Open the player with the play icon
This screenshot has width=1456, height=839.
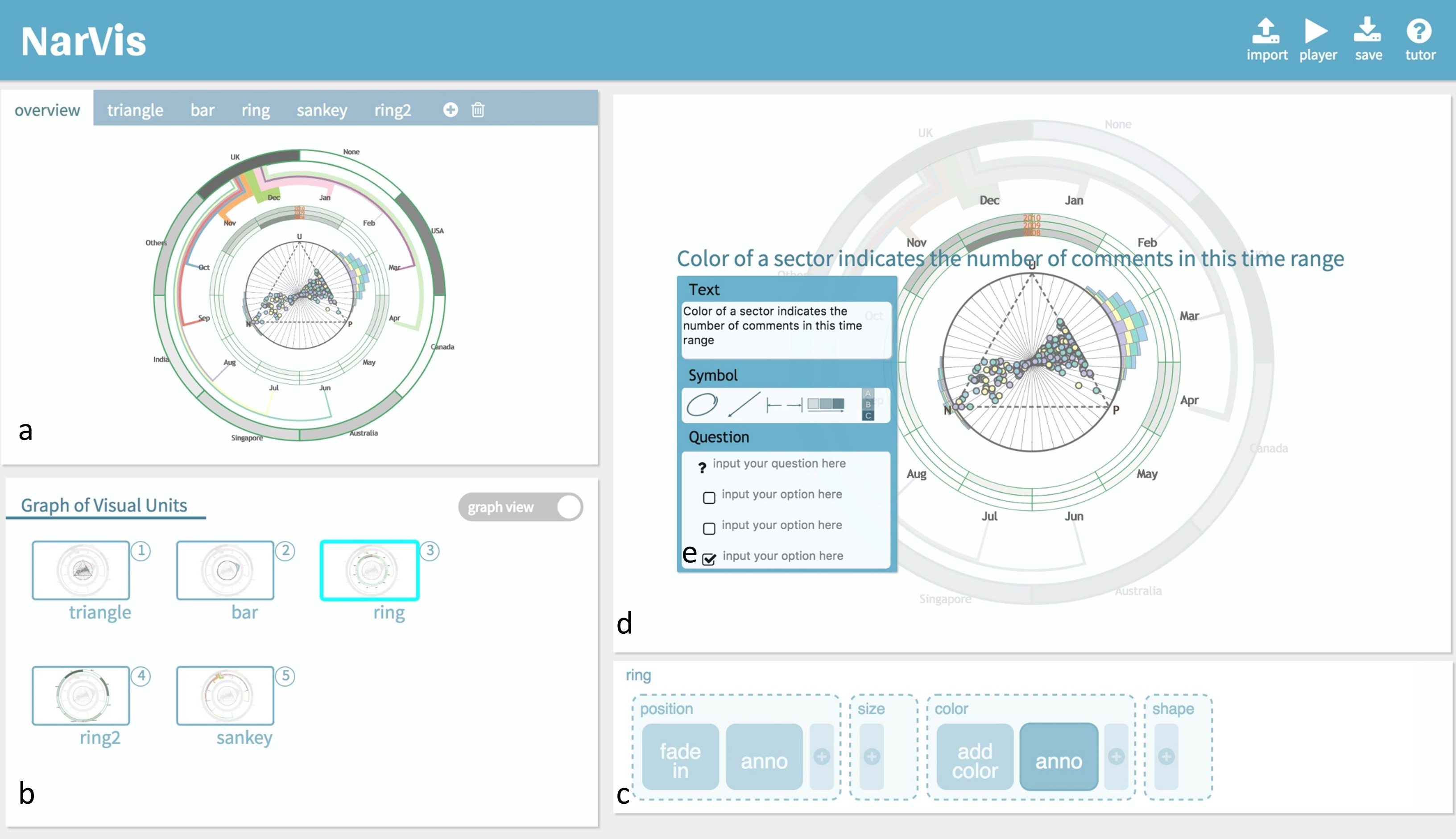[1316, 30]
